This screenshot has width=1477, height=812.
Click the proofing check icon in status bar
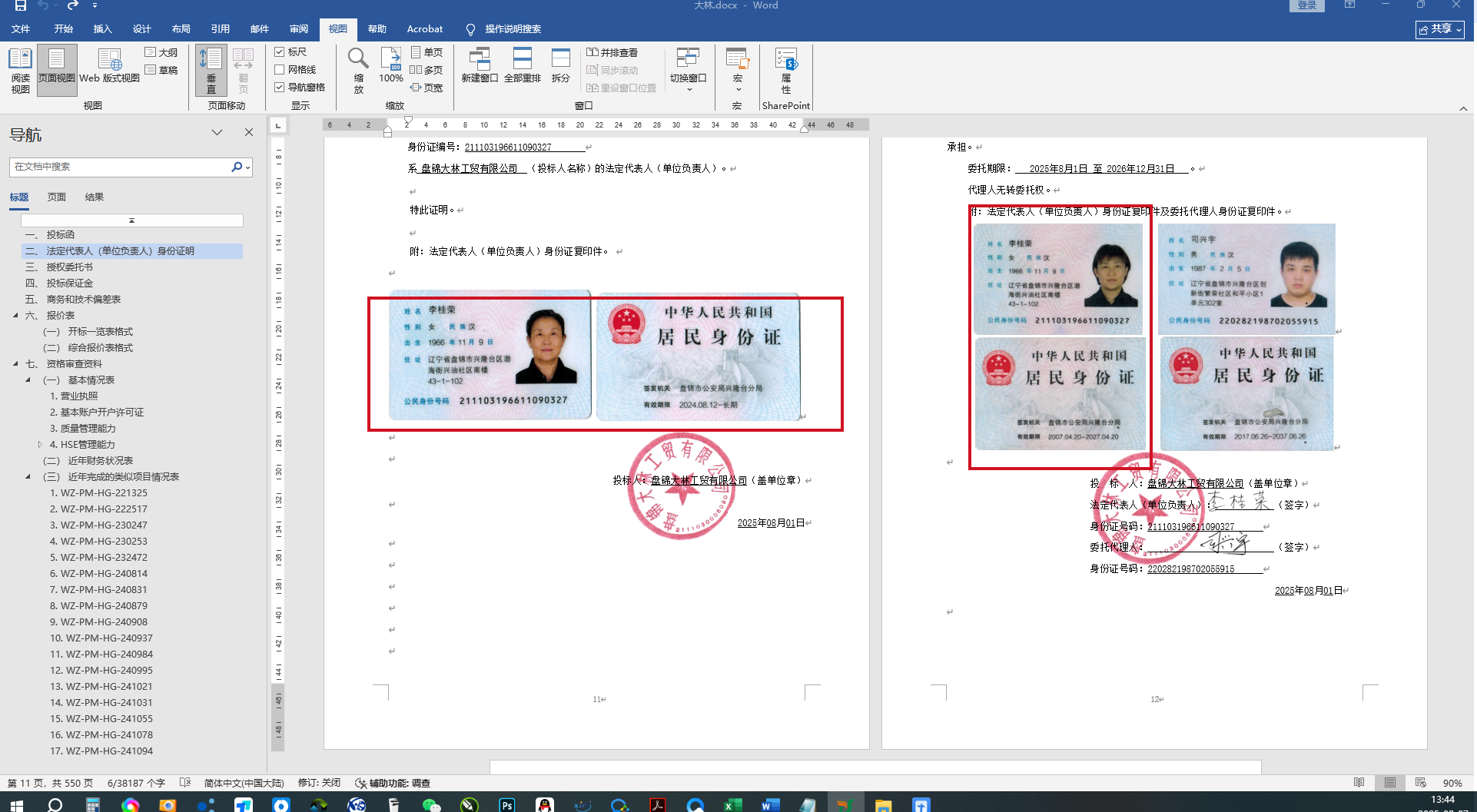click(185, 783)
